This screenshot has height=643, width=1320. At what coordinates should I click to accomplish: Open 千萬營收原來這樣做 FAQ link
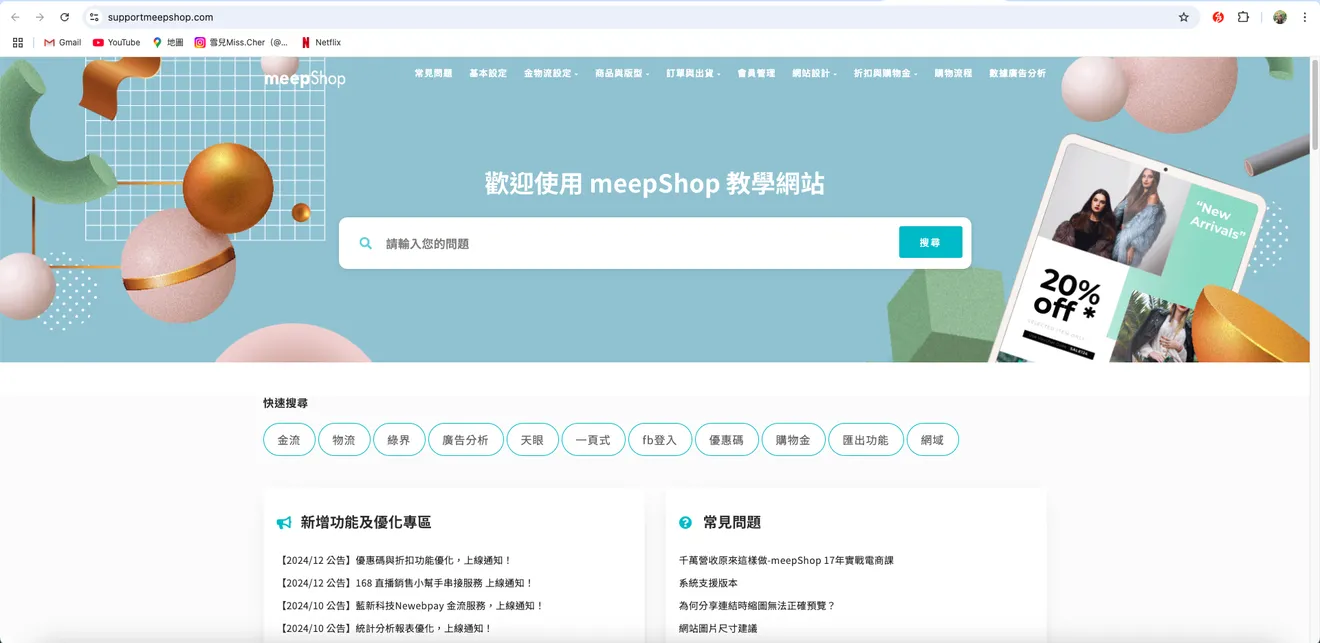coord(786,561)
